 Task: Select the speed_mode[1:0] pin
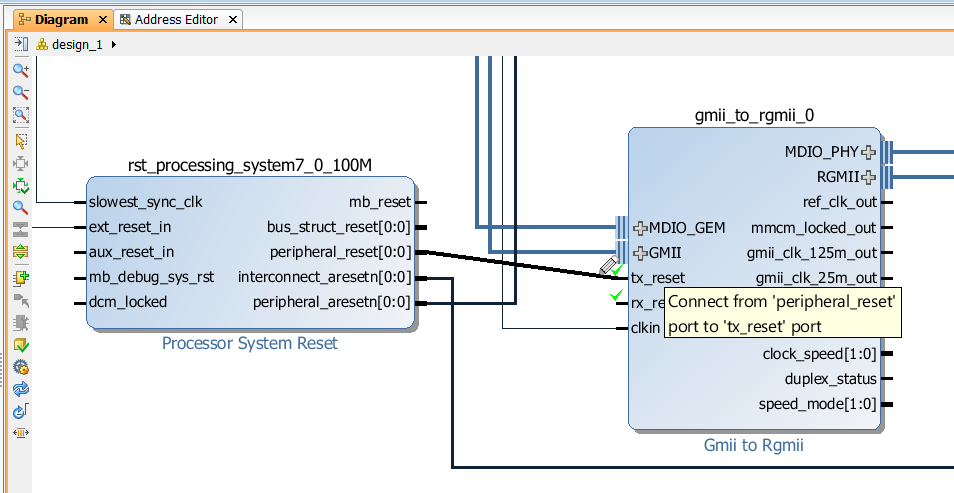[x=818, y=404]
